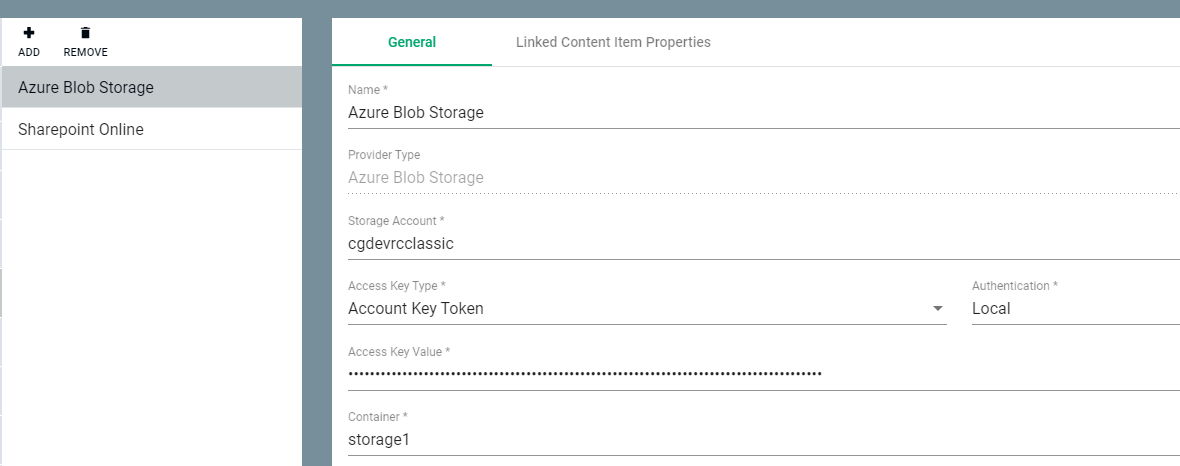This screenshot has width=1180, height=466.
Task: Click the "Storage Account *" field label
Action: click(396, 220)
